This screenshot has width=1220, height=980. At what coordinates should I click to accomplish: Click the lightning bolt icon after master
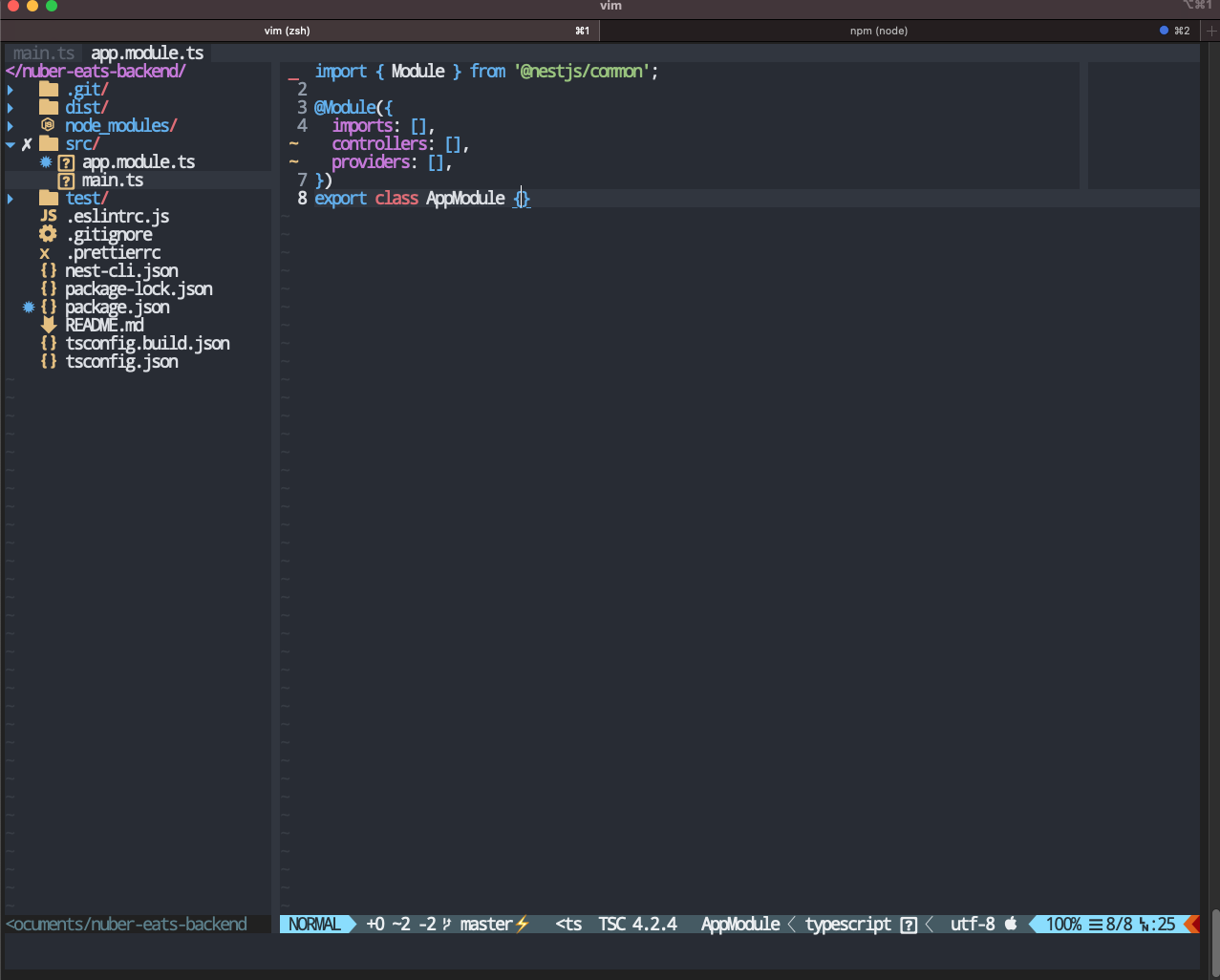tap(522, 924)
